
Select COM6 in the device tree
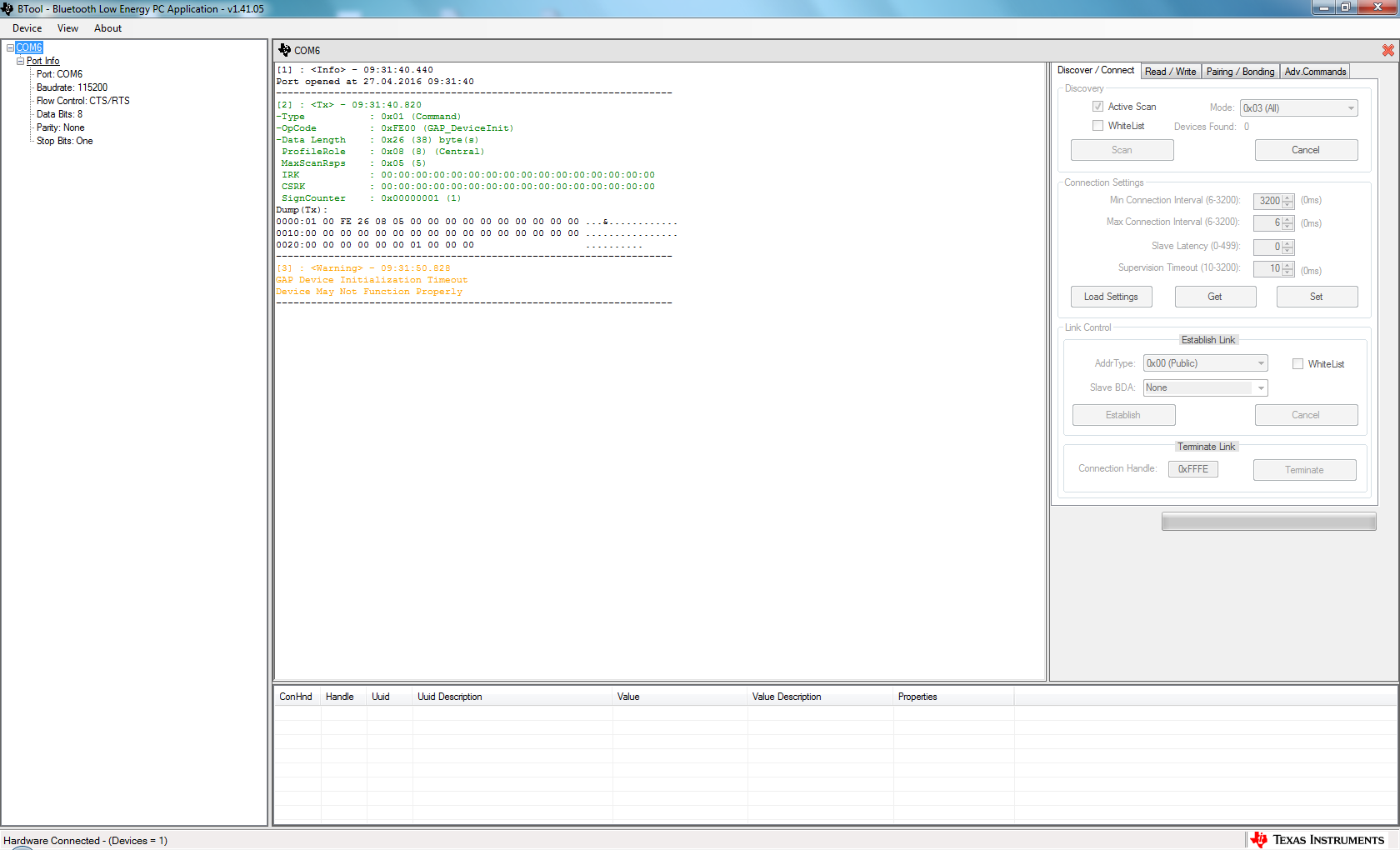29,47
